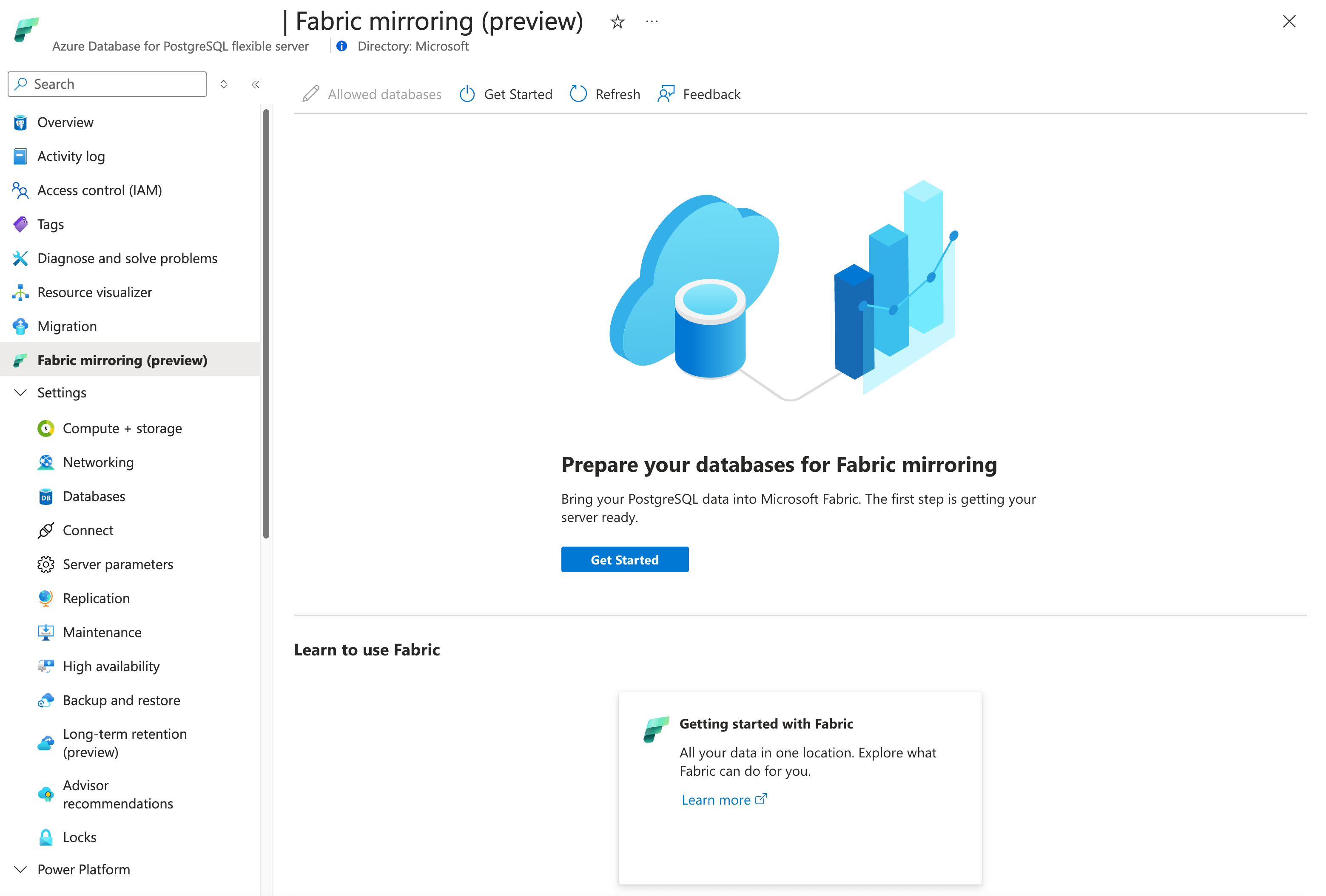Collapse the sidebar with the double chevron
Viewport: 1326px width, 896px height.
point(255,84)
